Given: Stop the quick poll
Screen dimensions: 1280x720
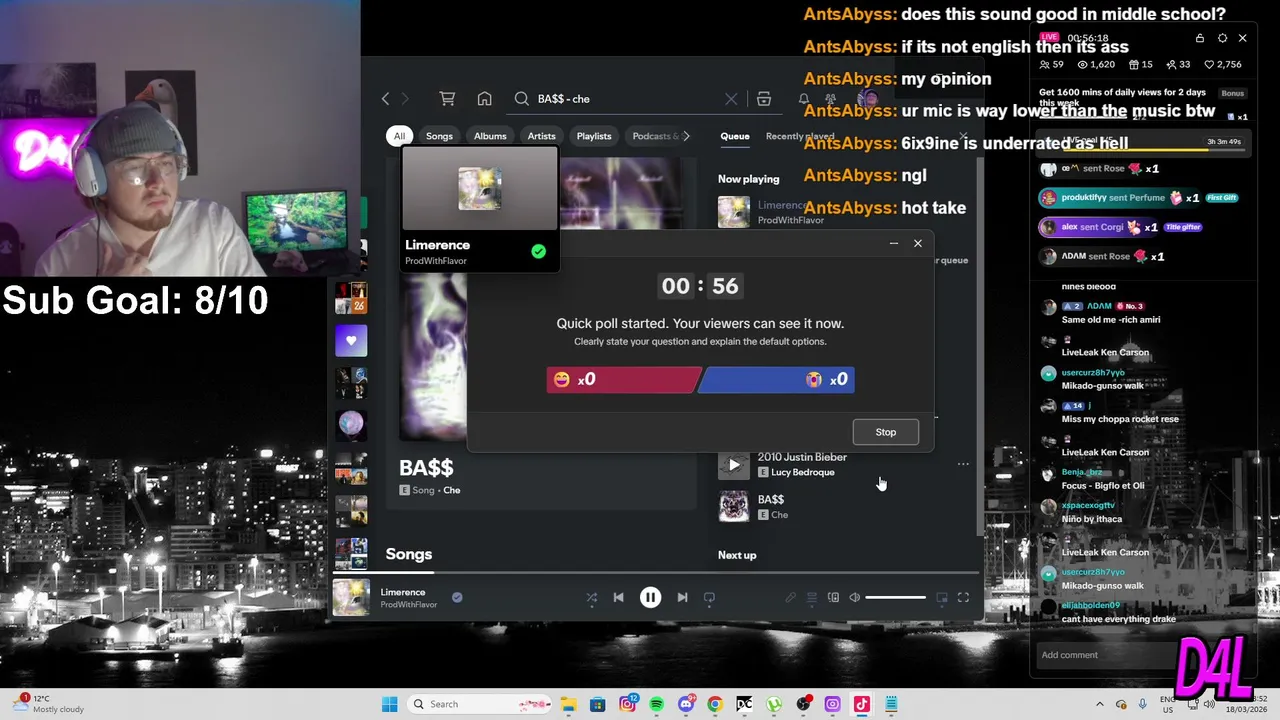Looking at the screenshot, I should tap(885, 432).
